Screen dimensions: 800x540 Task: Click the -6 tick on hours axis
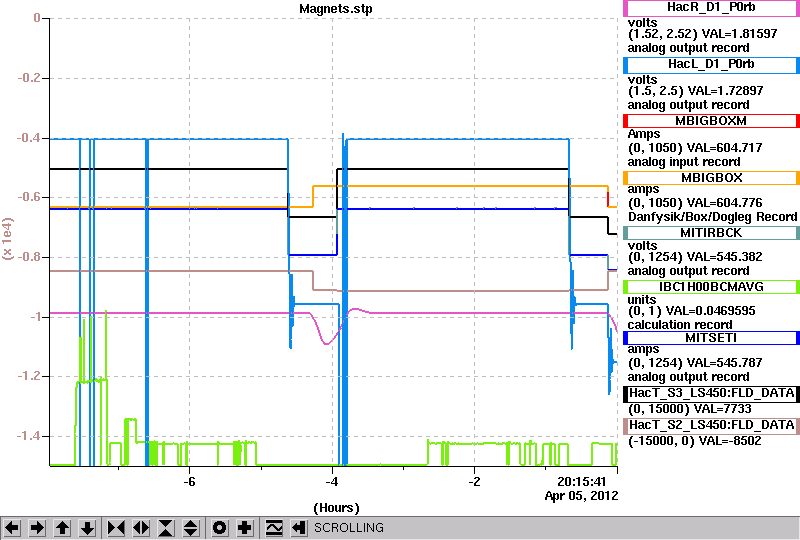tap(189, 482)
